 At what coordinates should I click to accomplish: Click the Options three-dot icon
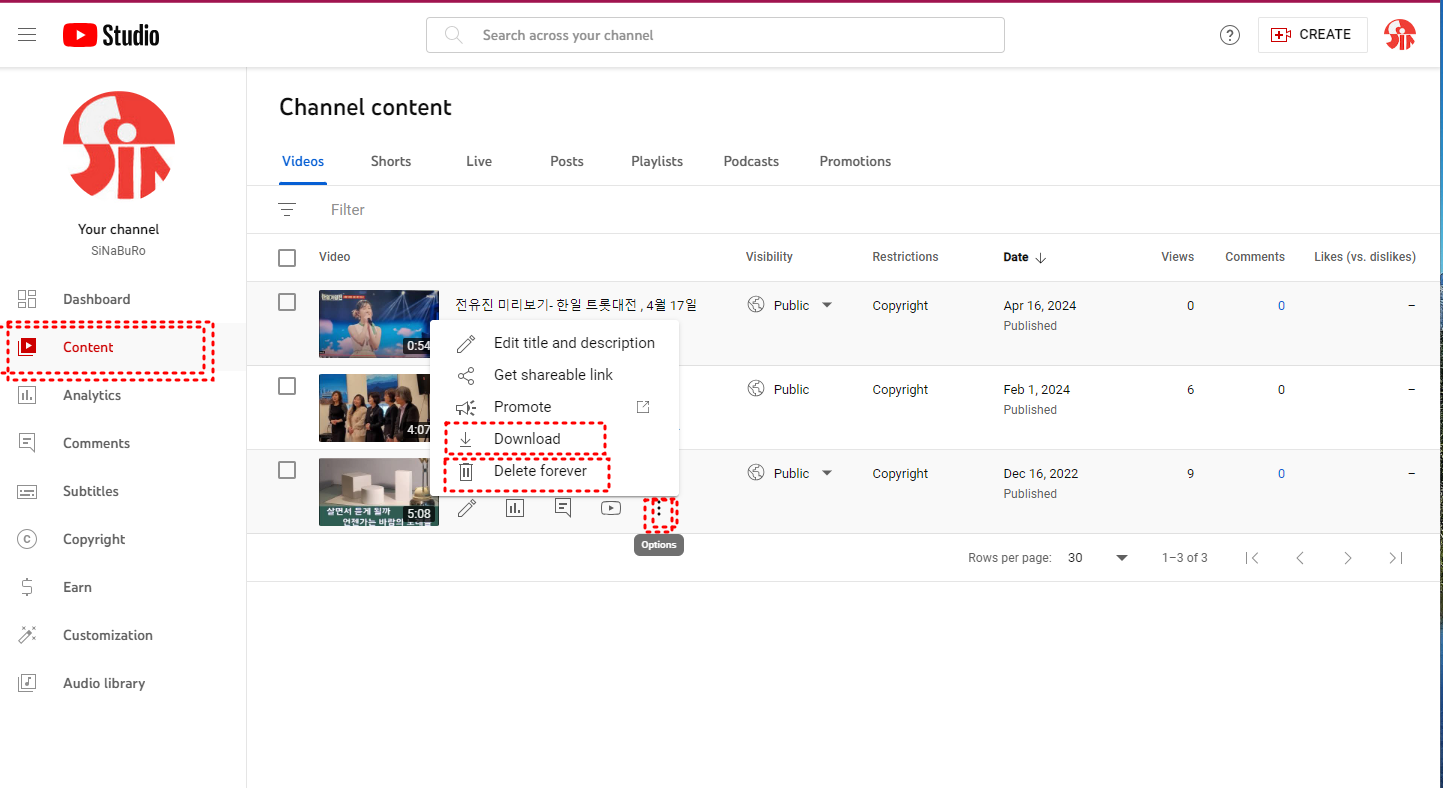point(658,511)
